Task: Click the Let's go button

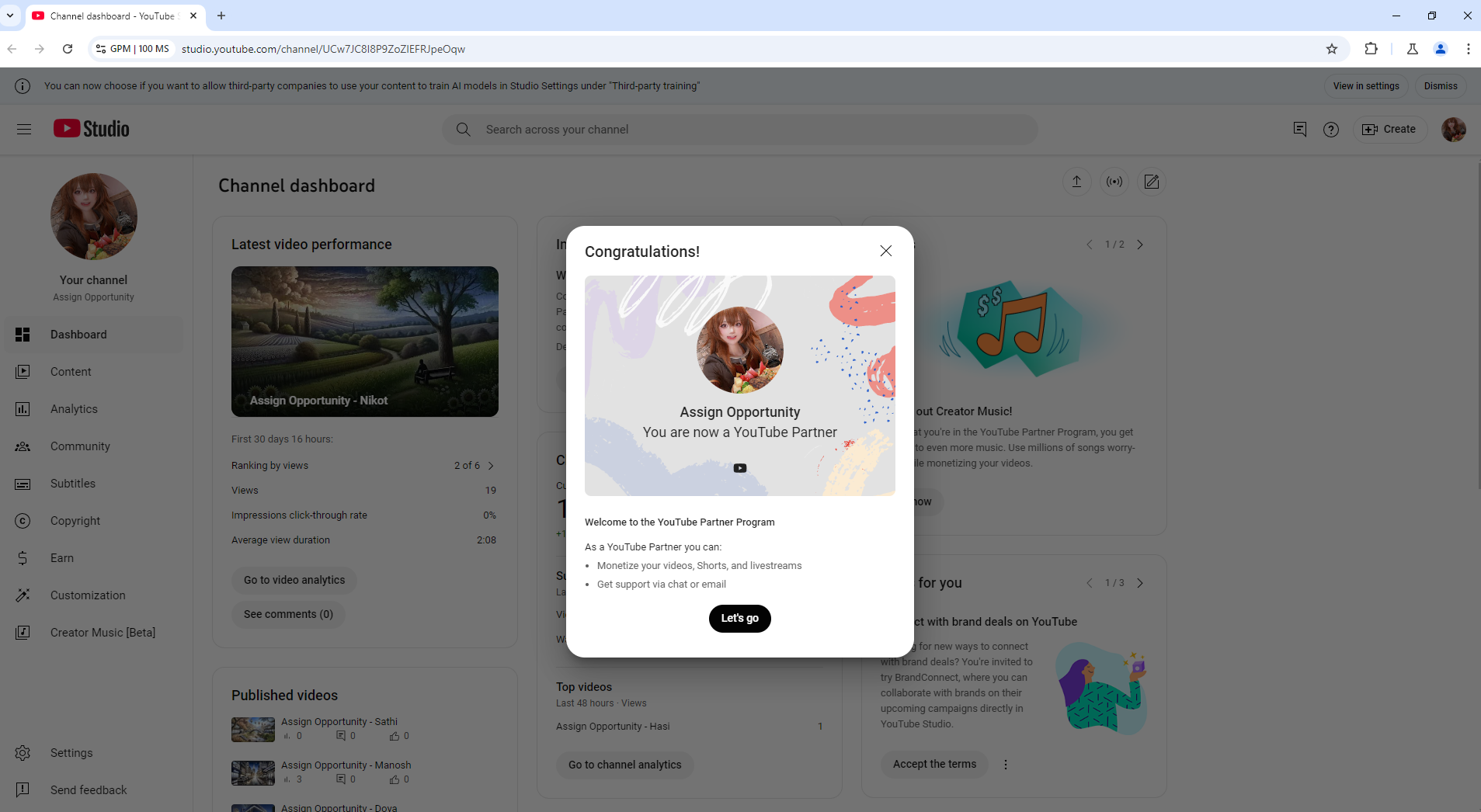Action: pyautogui.click(x=739, y=619)
